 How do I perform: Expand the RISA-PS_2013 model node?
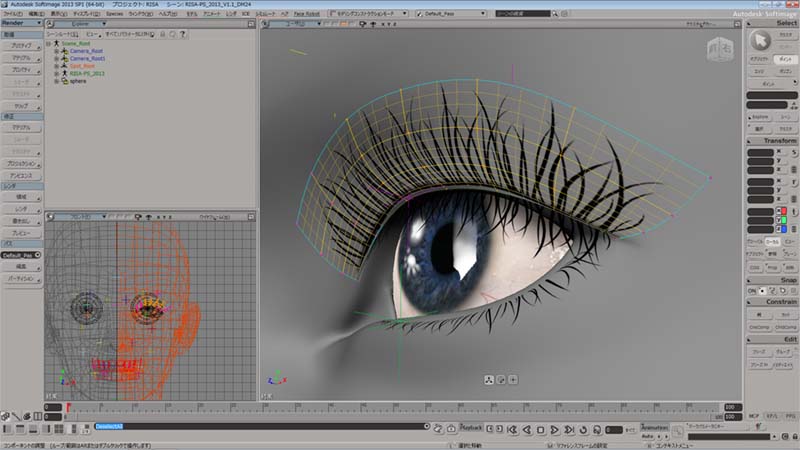[x=56, y=73]
